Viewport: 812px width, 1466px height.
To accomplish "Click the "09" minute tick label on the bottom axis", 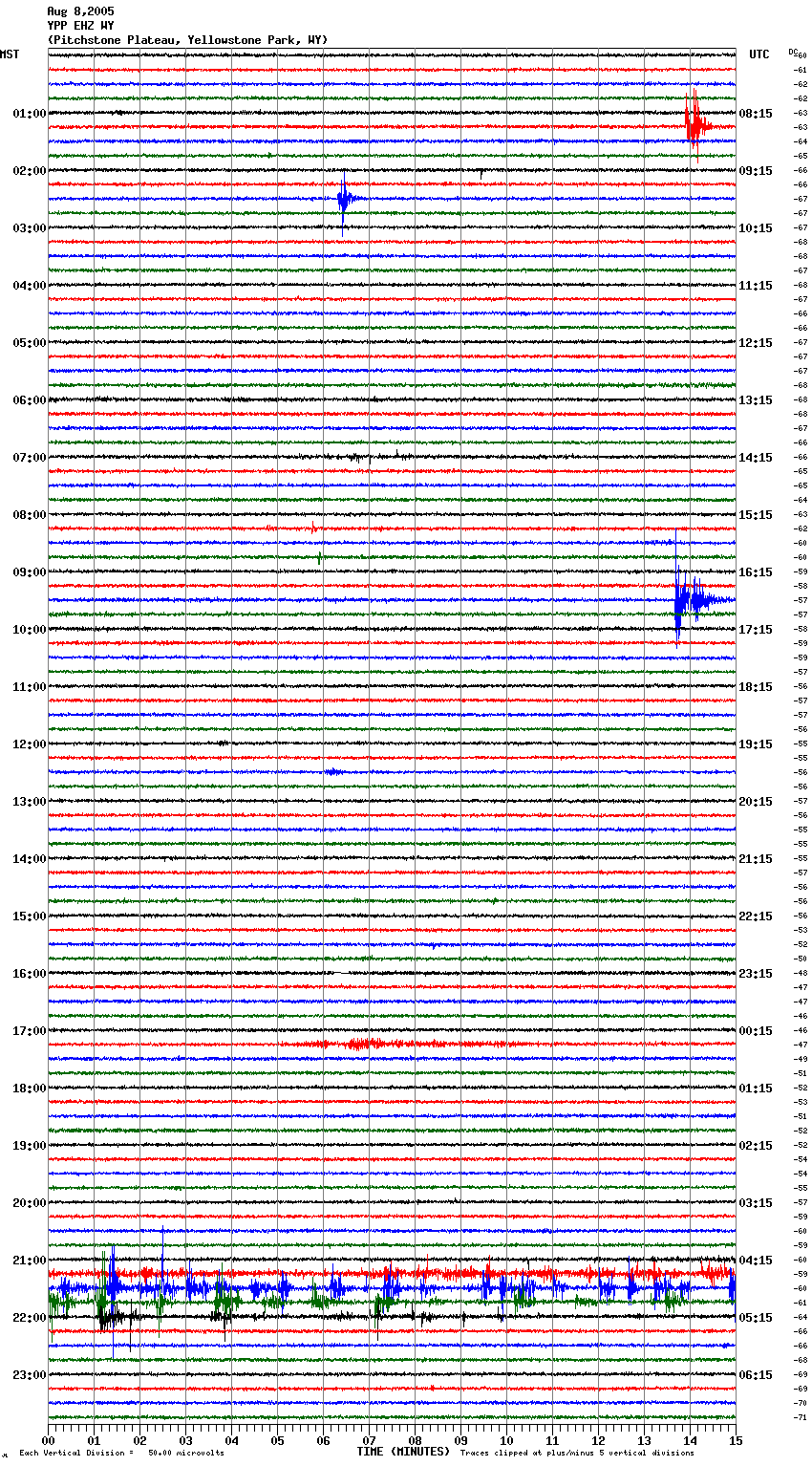I will click(461, 1440).
